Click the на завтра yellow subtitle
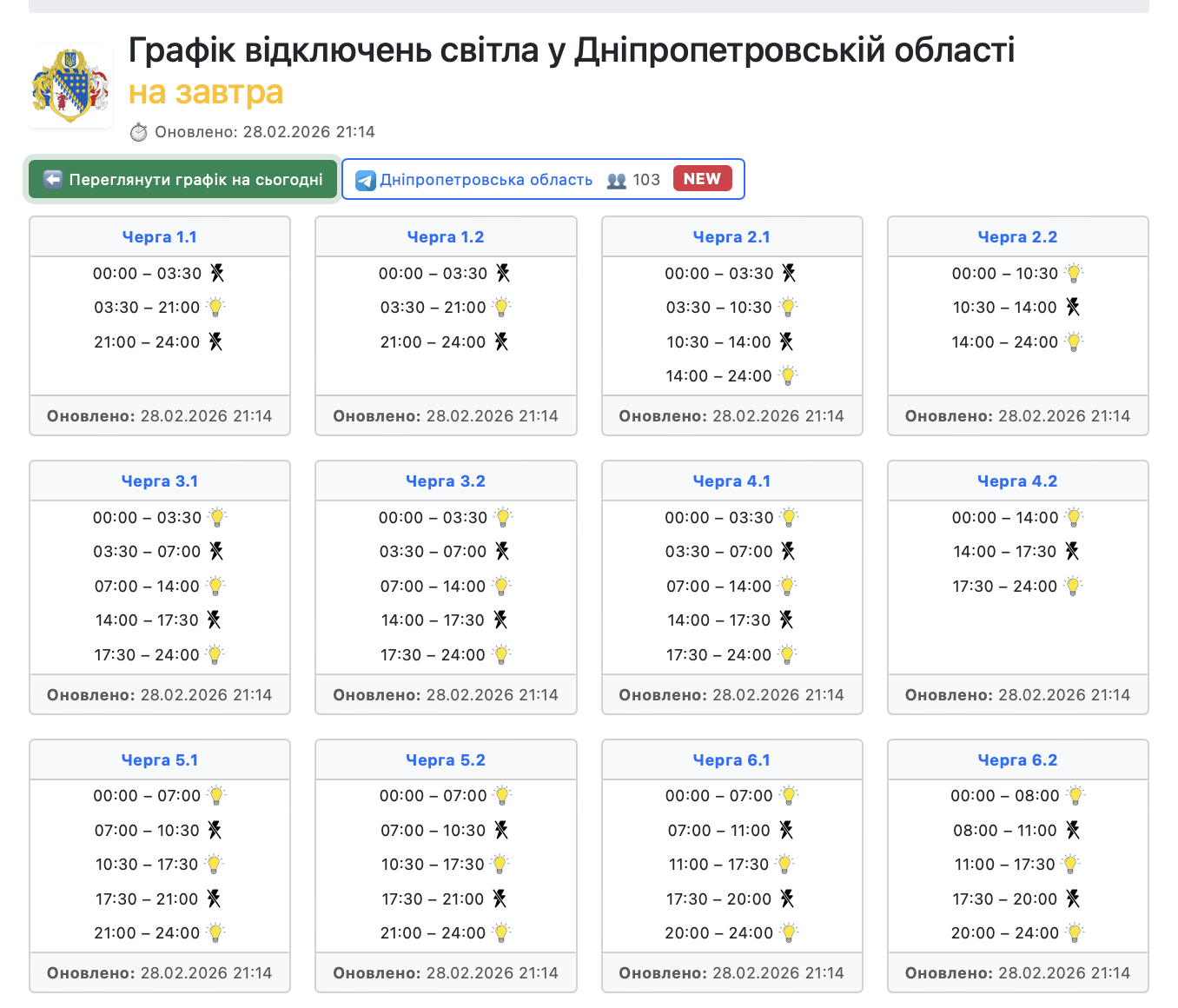The height and width of the screenshot is (1008, 1178). tap(206, 92)
